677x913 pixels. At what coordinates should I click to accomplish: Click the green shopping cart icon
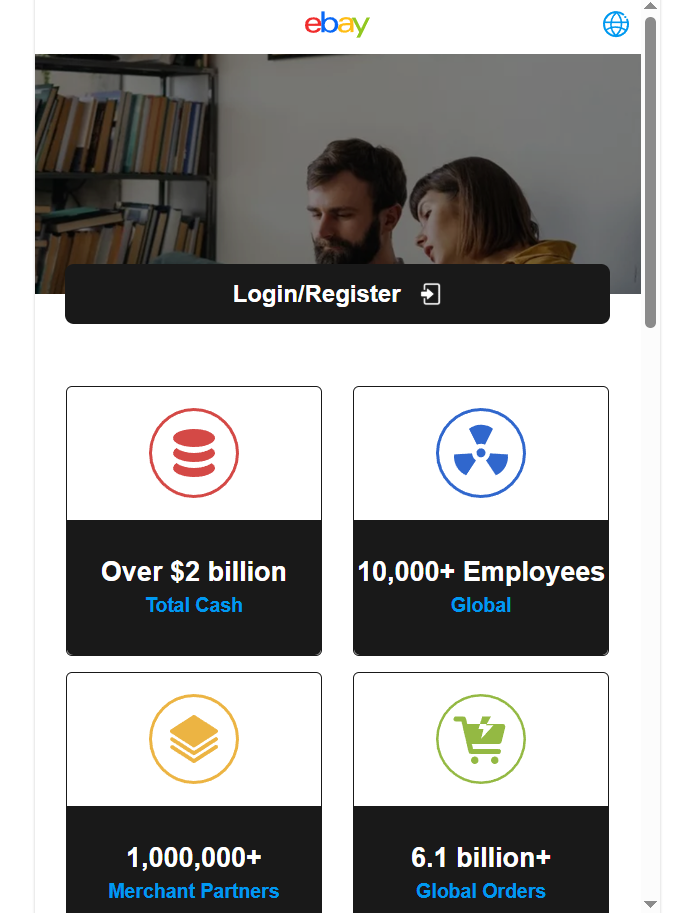click(x=481, y=739)
